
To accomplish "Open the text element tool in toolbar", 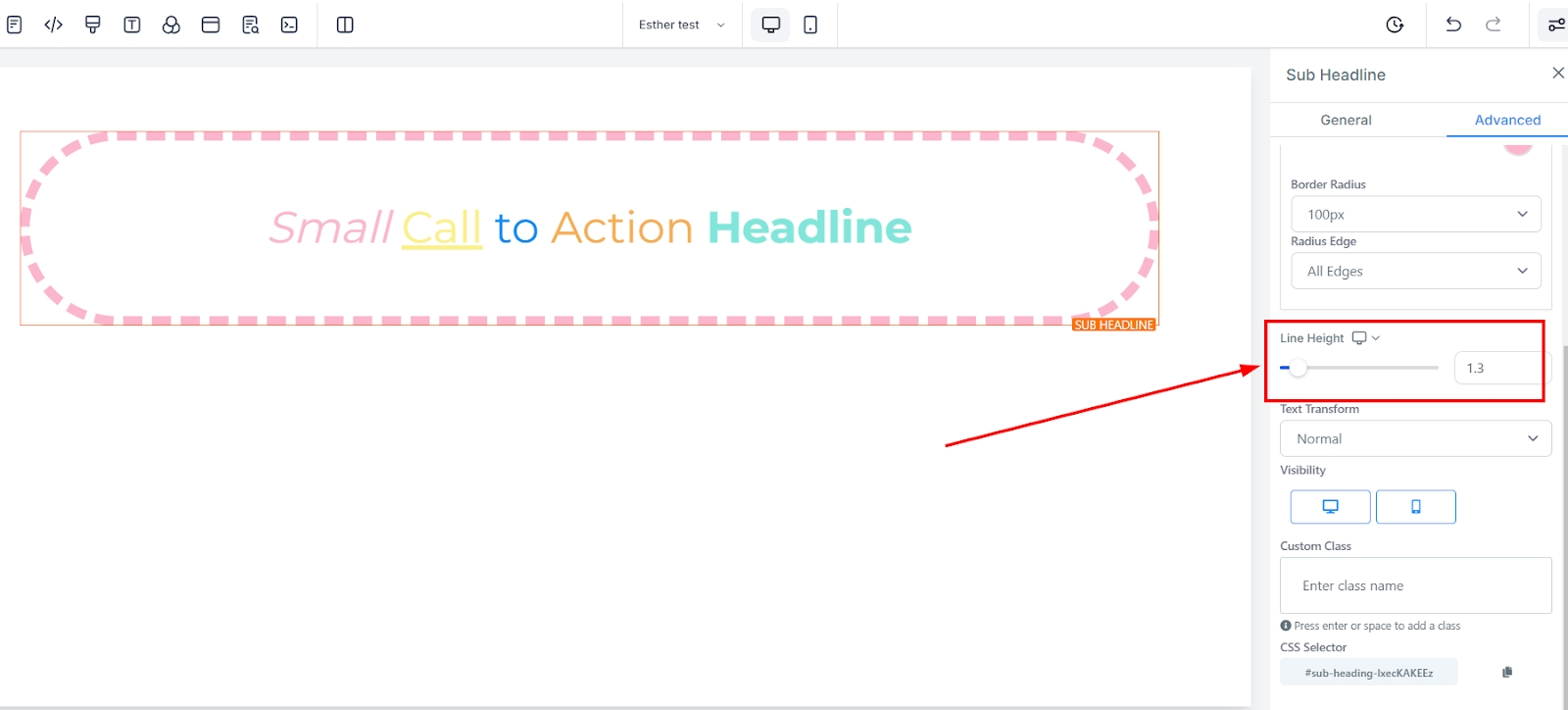I will click(132, 25).
